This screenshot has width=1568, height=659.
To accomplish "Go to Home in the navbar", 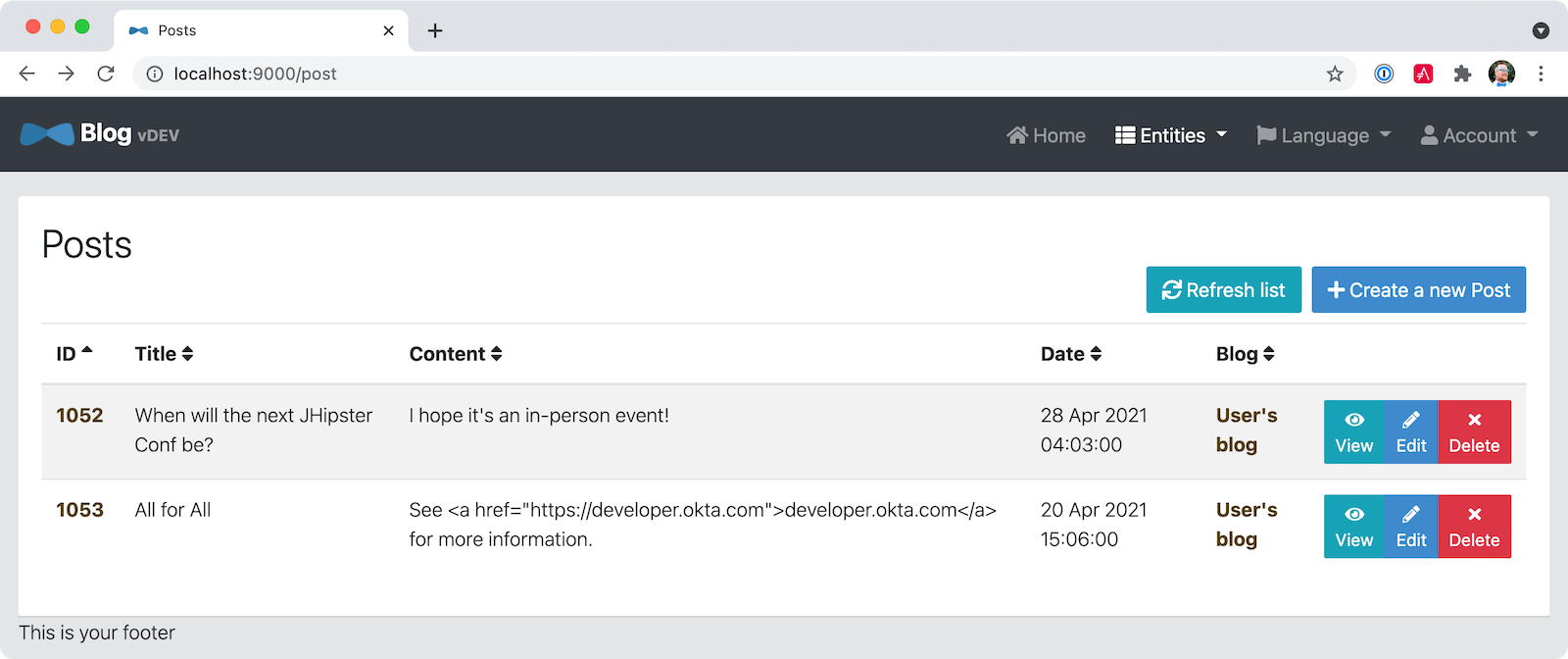I will (1046, 135).
